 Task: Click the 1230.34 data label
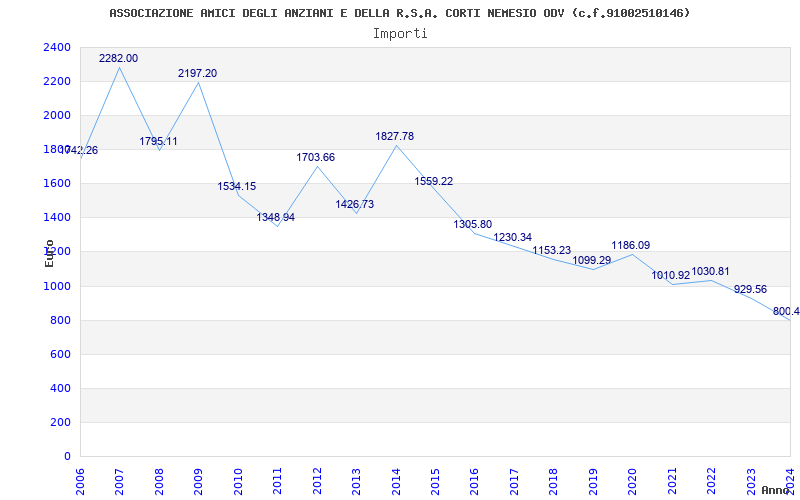click(x=513, y=238)
